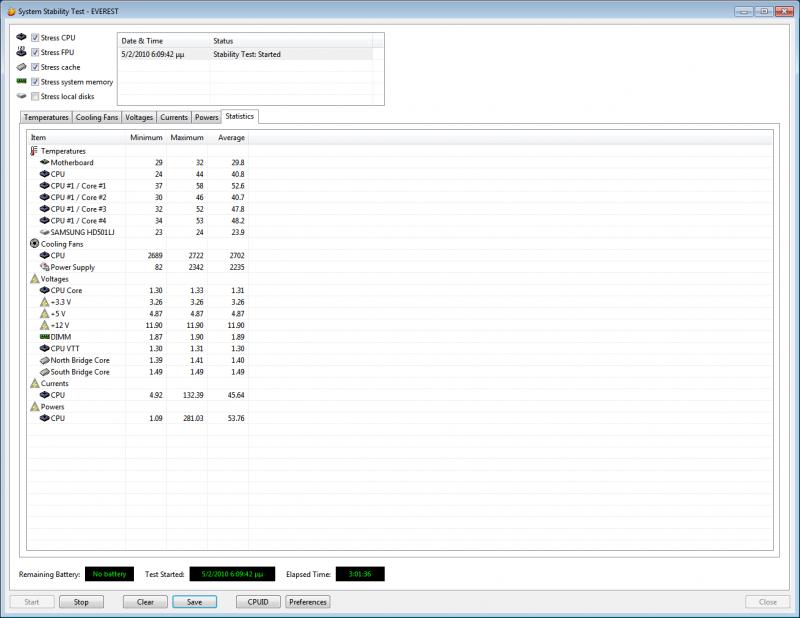Screen dimensions: 800x618
Task: Stop the running stability test
Action: click(x=81, y=602)
